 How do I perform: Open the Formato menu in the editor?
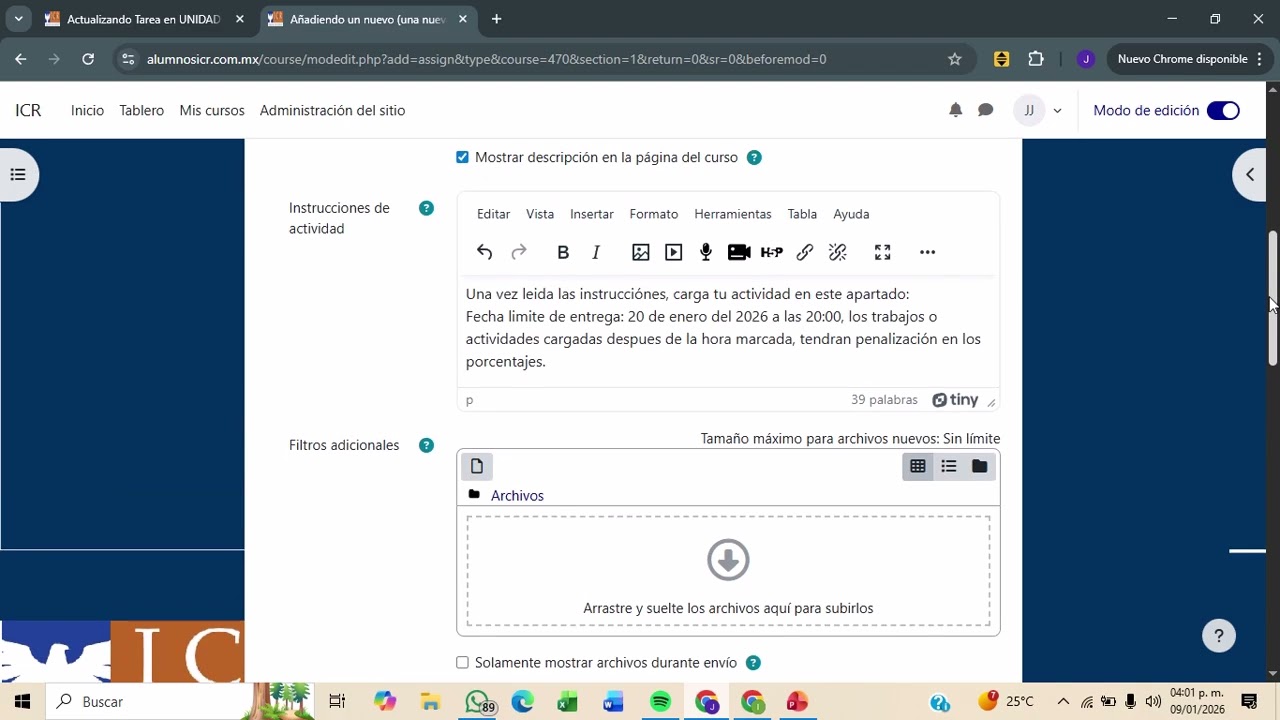[x=654, y=214]
